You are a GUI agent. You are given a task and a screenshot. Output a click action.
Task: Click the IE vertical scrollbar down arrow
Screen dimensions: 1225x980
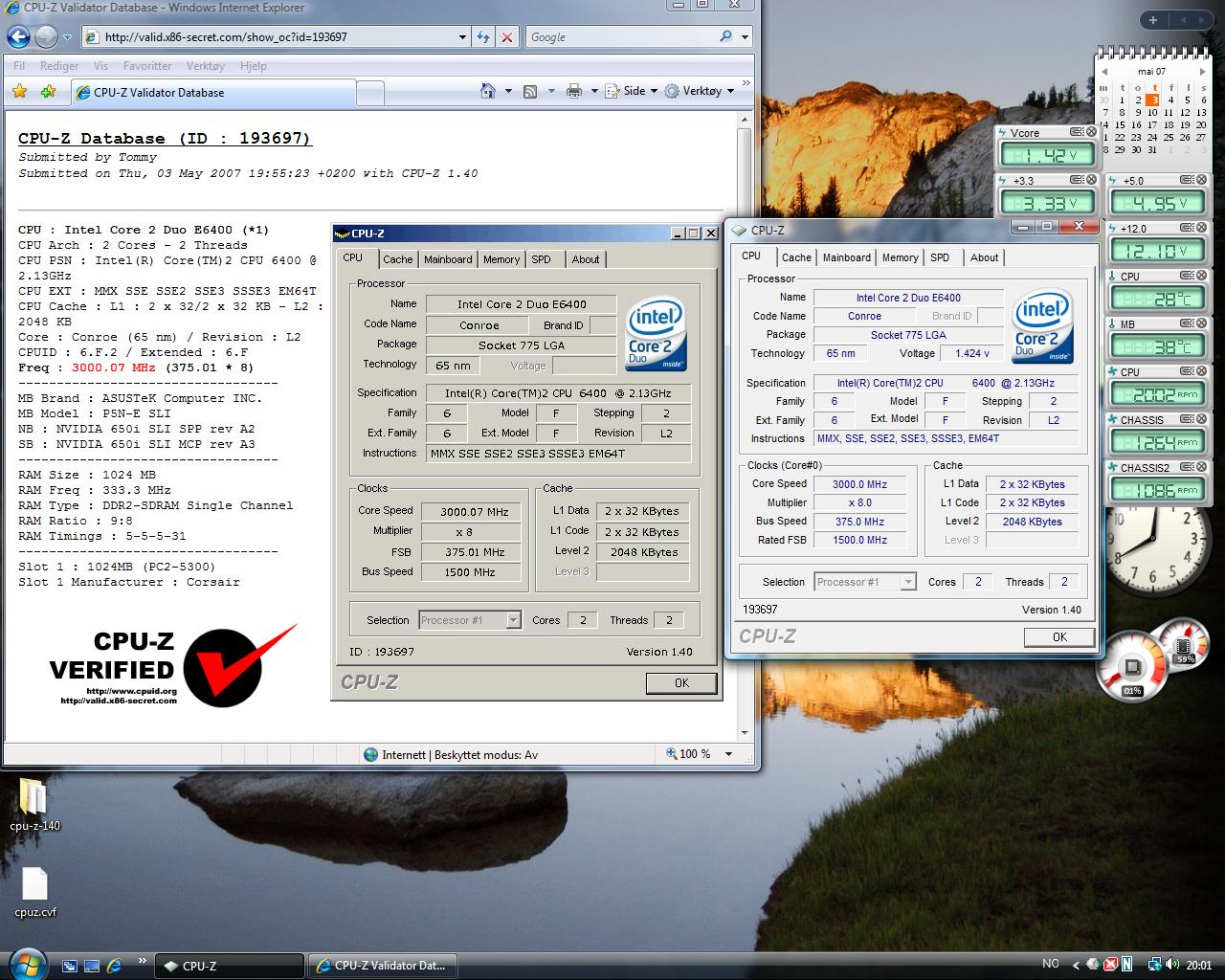[x=746, y=733]
